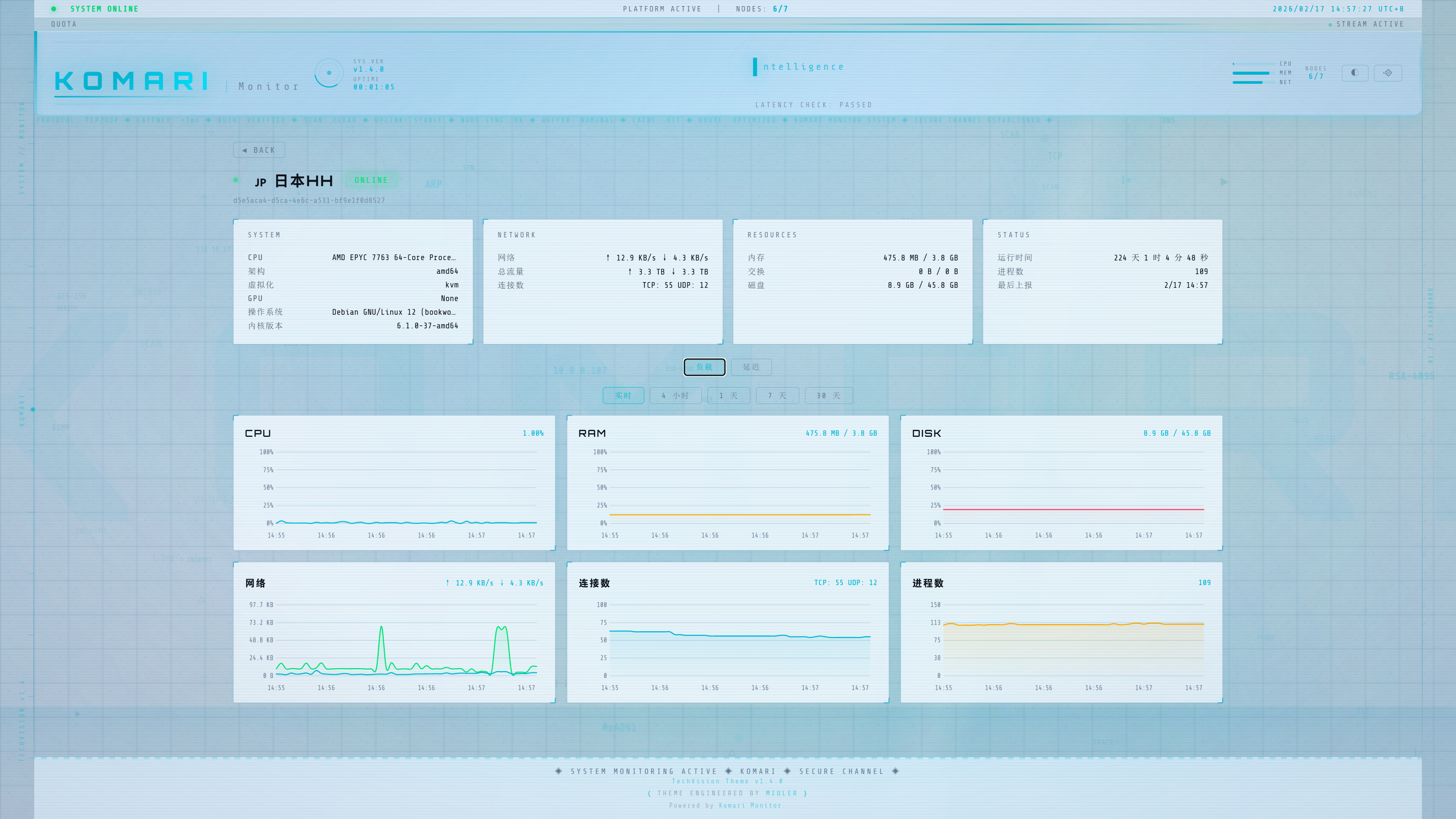Viewport: 1456px width, 819px height.
Task: Click the green SYSTEM ONLINE indicator dot
Action: (x=54, y=9)
